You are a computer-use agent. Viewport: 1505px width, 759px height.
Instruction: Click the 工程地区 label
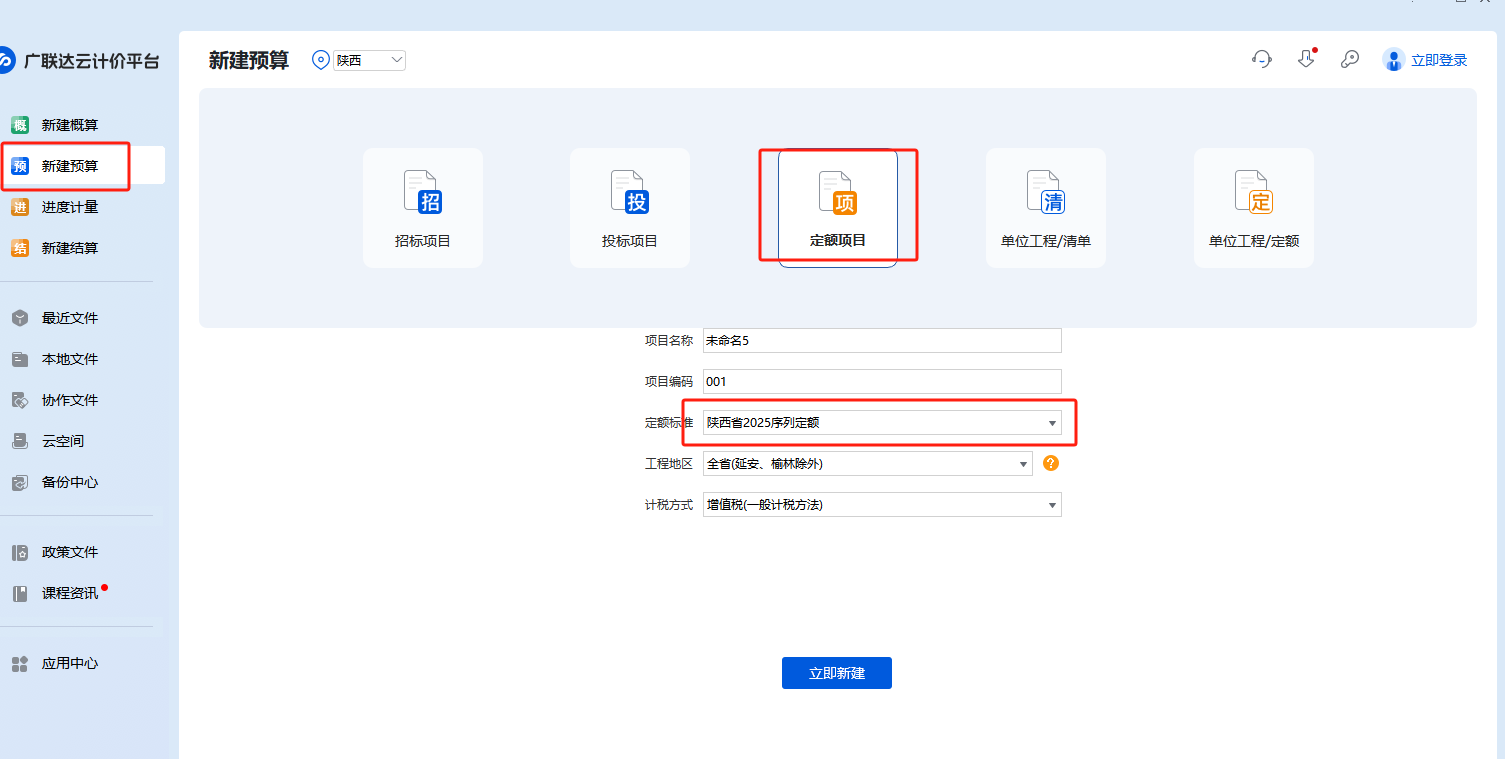click(669, 464)
